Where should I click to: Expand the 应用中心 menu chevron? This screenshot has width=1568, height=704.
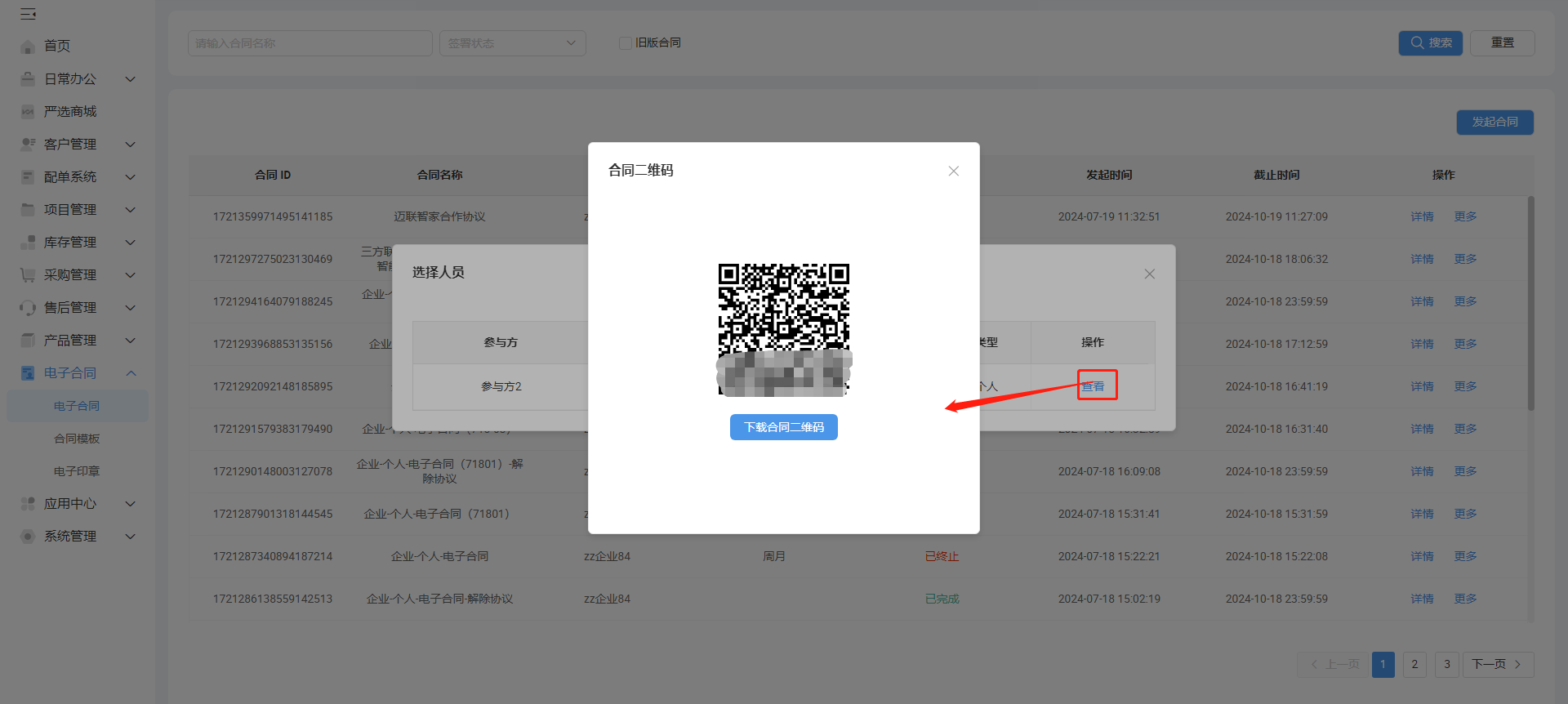(130, 504)
